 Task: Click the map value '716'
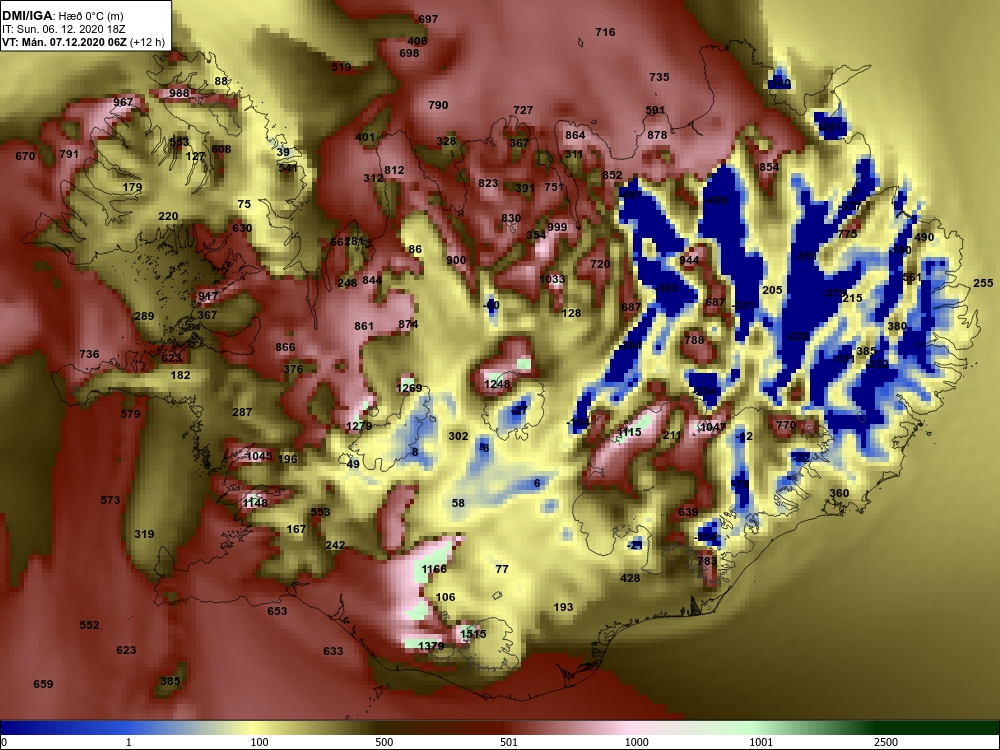coord(605,32)
